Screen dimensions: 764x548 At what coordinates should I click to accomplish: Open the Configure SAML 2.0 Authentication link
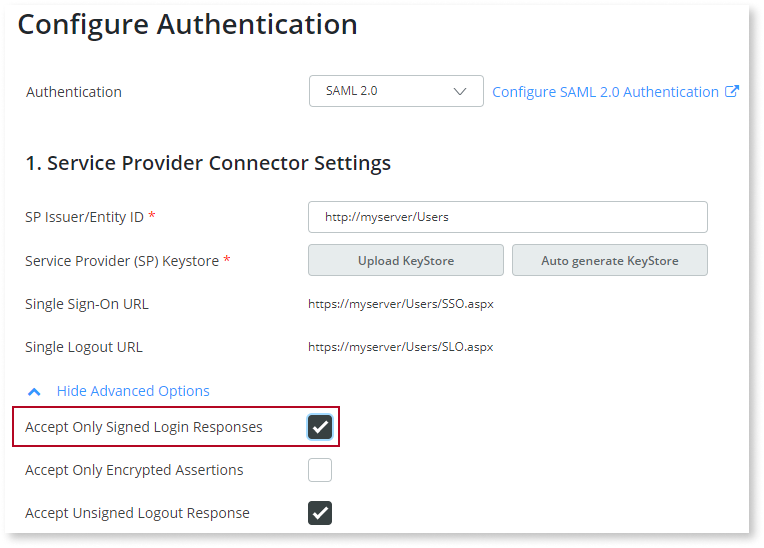click(x=605, y=92)
